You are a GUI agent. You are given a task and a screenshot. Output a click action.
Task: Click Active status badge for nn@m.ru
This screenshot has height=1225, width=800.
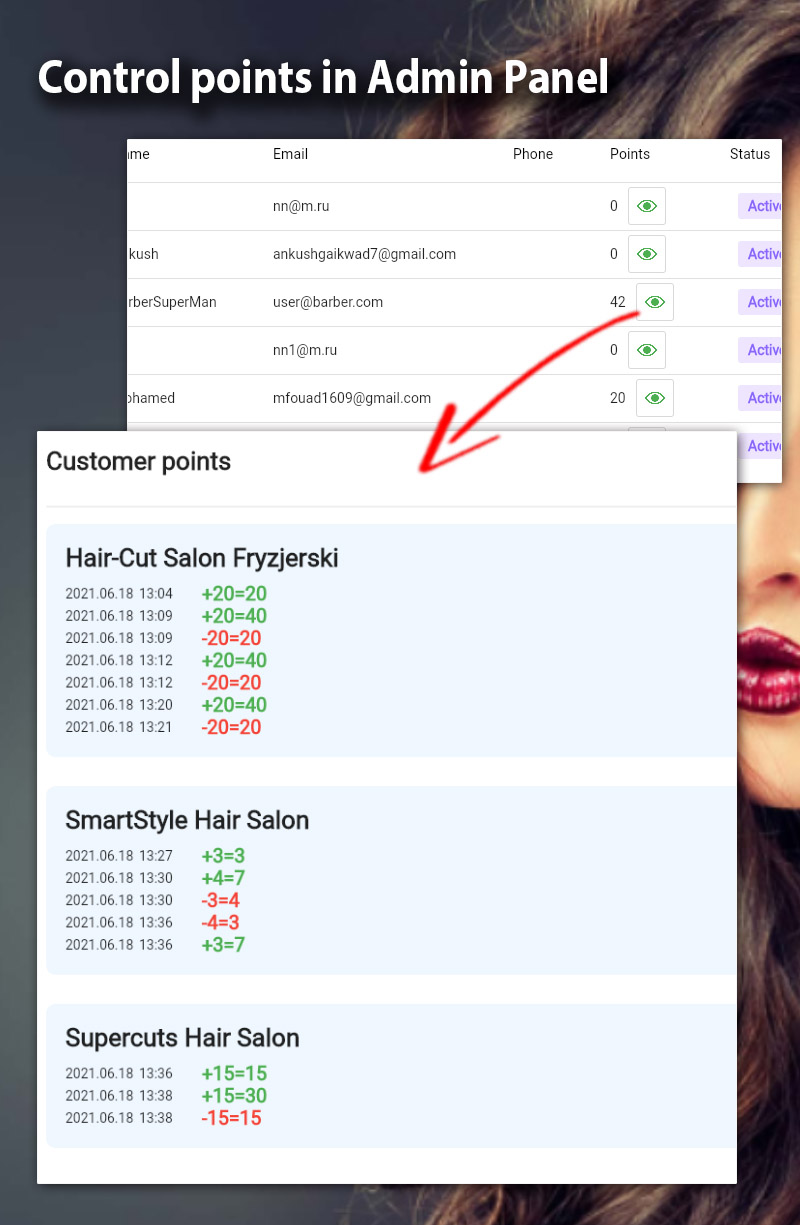click(760, 206)
